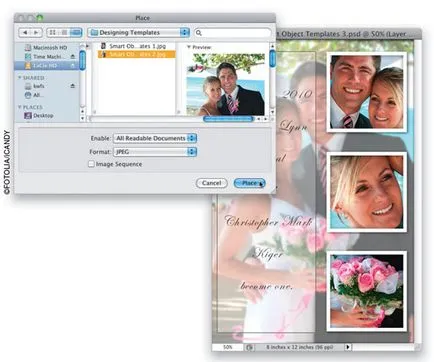
Task: Switch to list view in Place dialog
Action: (x=64, y=32)
